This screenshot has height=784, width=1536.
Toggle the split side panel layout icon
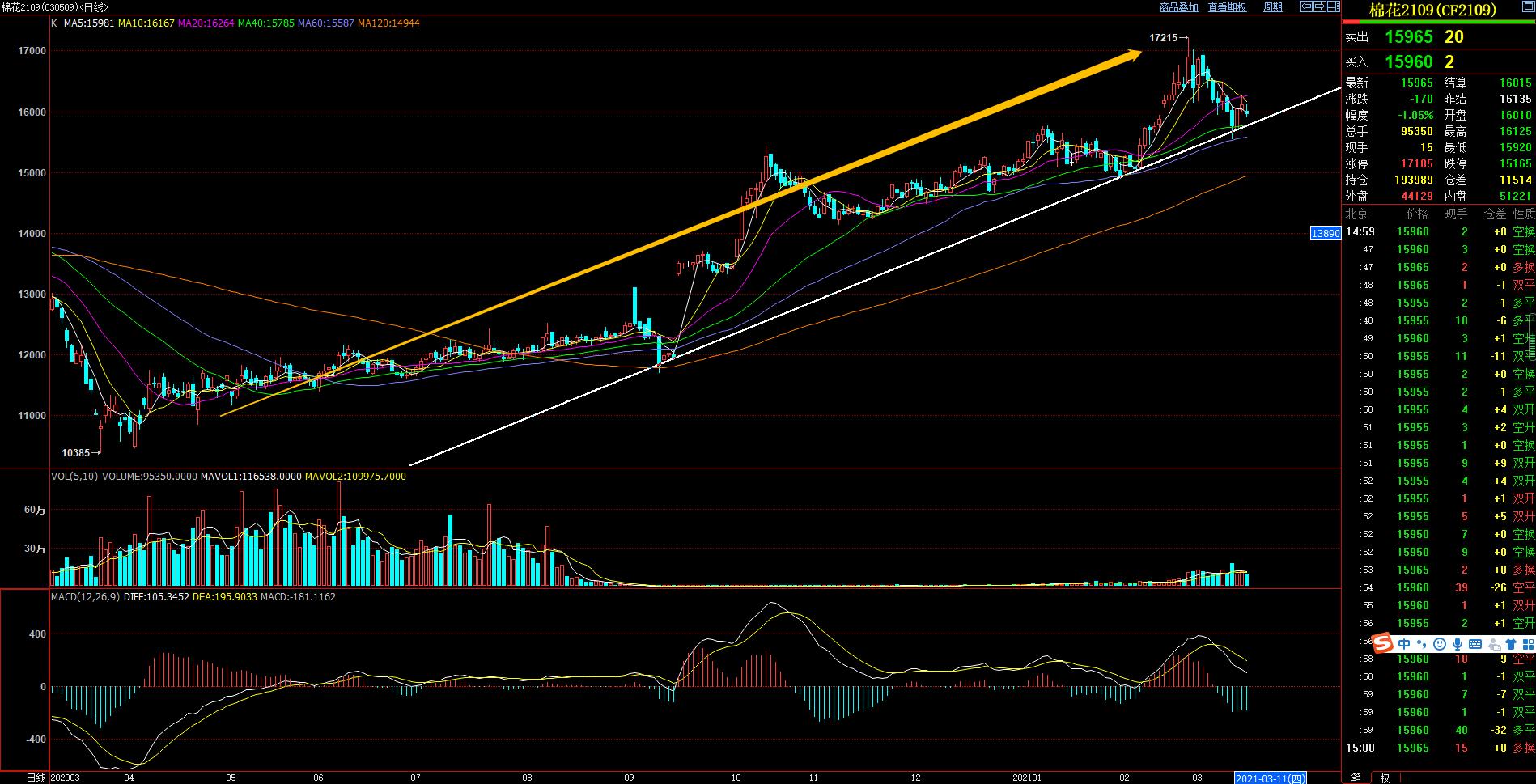(x=1333, y=6)
